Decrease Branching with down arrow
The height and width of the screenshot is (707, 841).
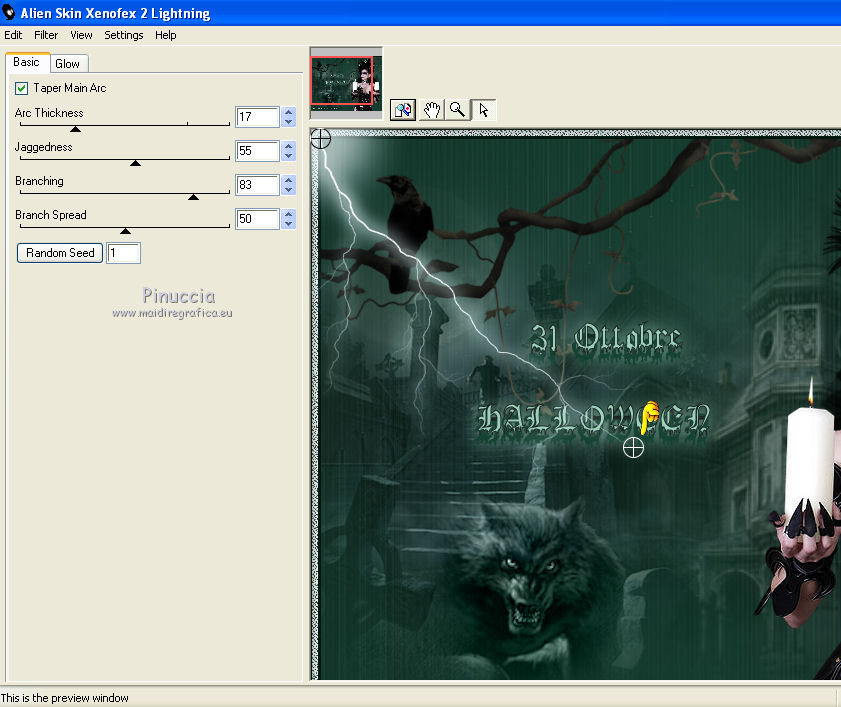click(289, 190)
